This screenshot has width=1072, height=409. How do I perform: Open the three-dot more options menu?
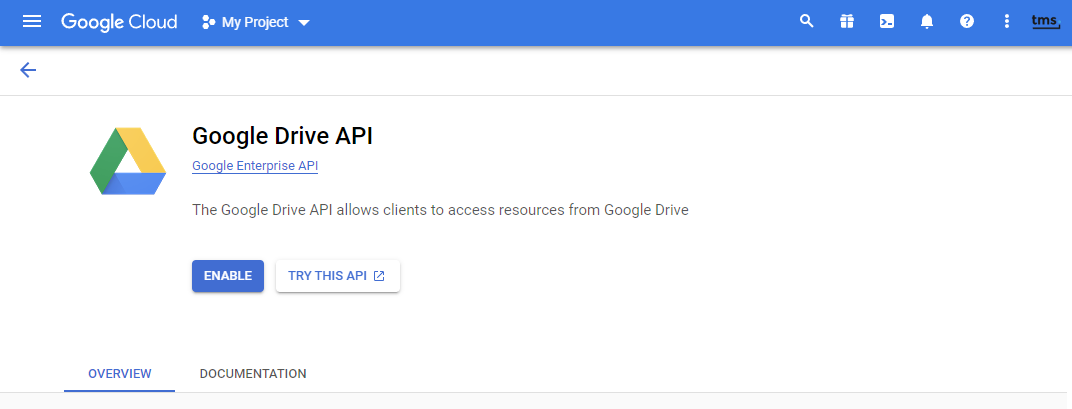1007,22
